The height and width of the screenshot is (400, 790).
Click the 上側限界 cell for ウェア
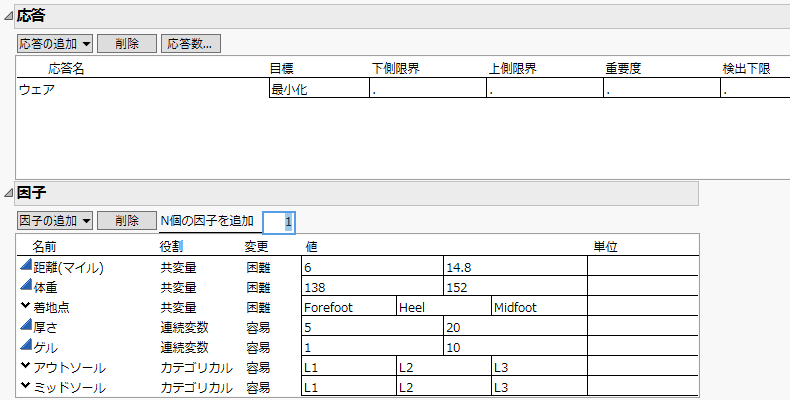click(545, 89)
